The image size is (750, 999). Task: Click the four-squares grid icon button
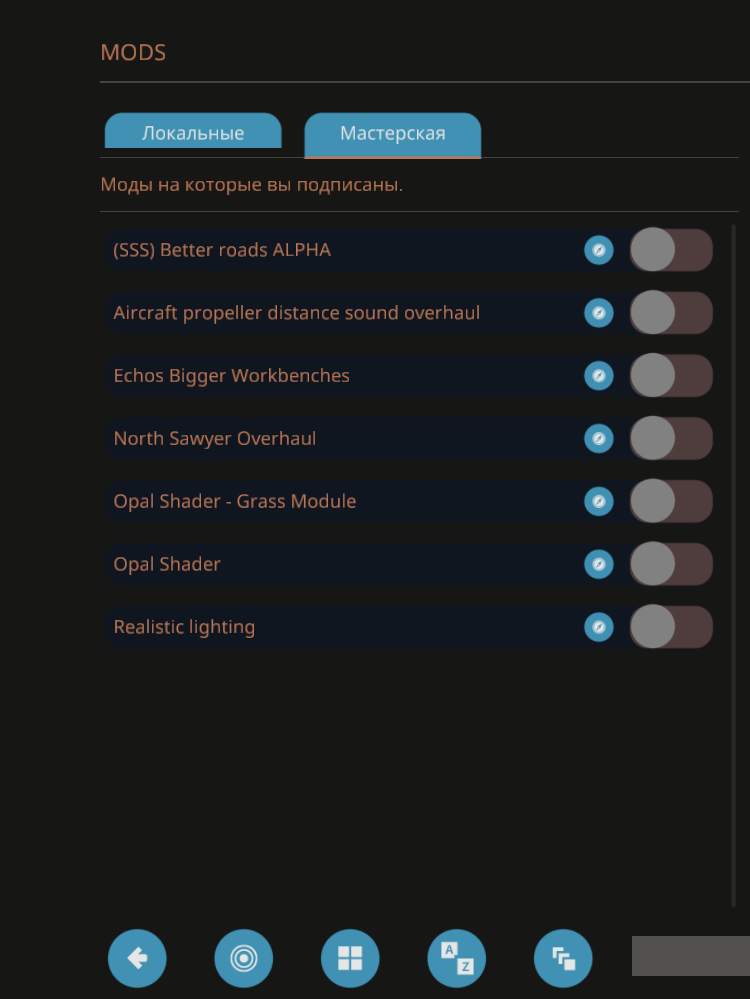[350, 958]
